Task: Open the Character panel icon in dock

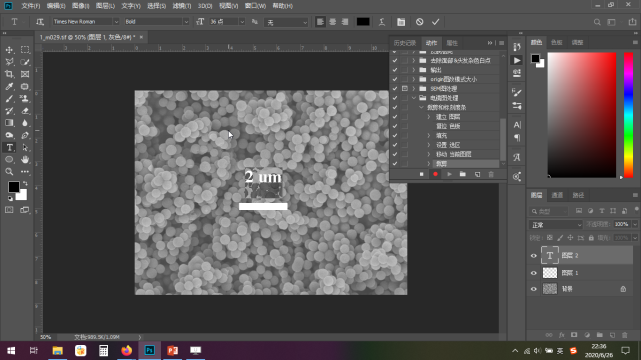Action: click(x=517, y=125)
